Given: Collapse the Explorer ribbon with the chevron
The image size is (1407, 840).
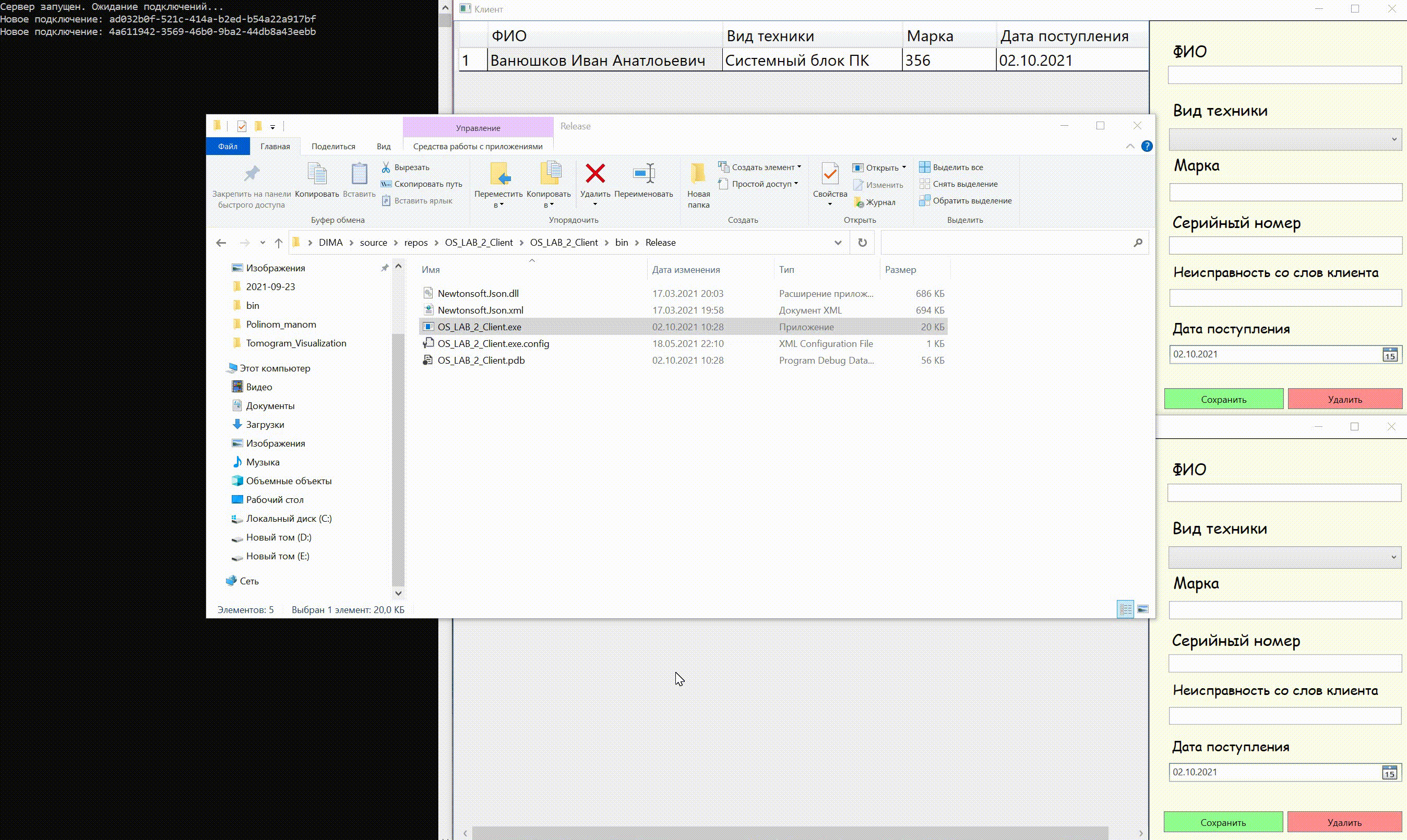Looking at the screenshot, I should tap(1129, 146).
